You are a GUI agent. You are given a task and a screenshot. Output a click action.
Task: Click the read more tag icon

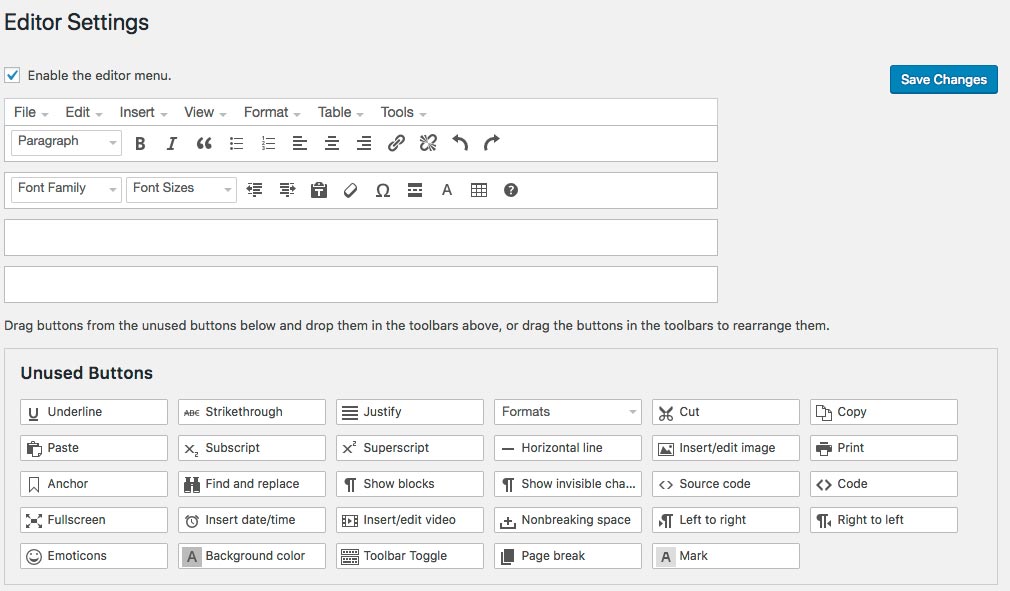(x=415, y=190)
